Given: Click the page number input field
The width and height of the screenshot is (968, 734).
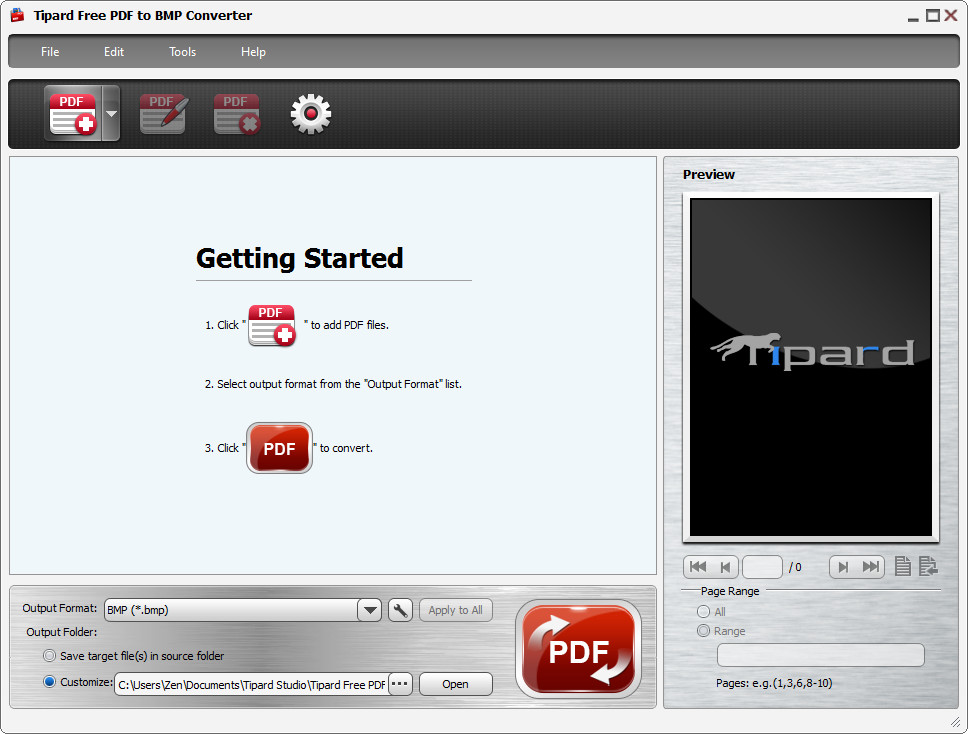Looking at the screenshot, I should click(x=763, y=567).
